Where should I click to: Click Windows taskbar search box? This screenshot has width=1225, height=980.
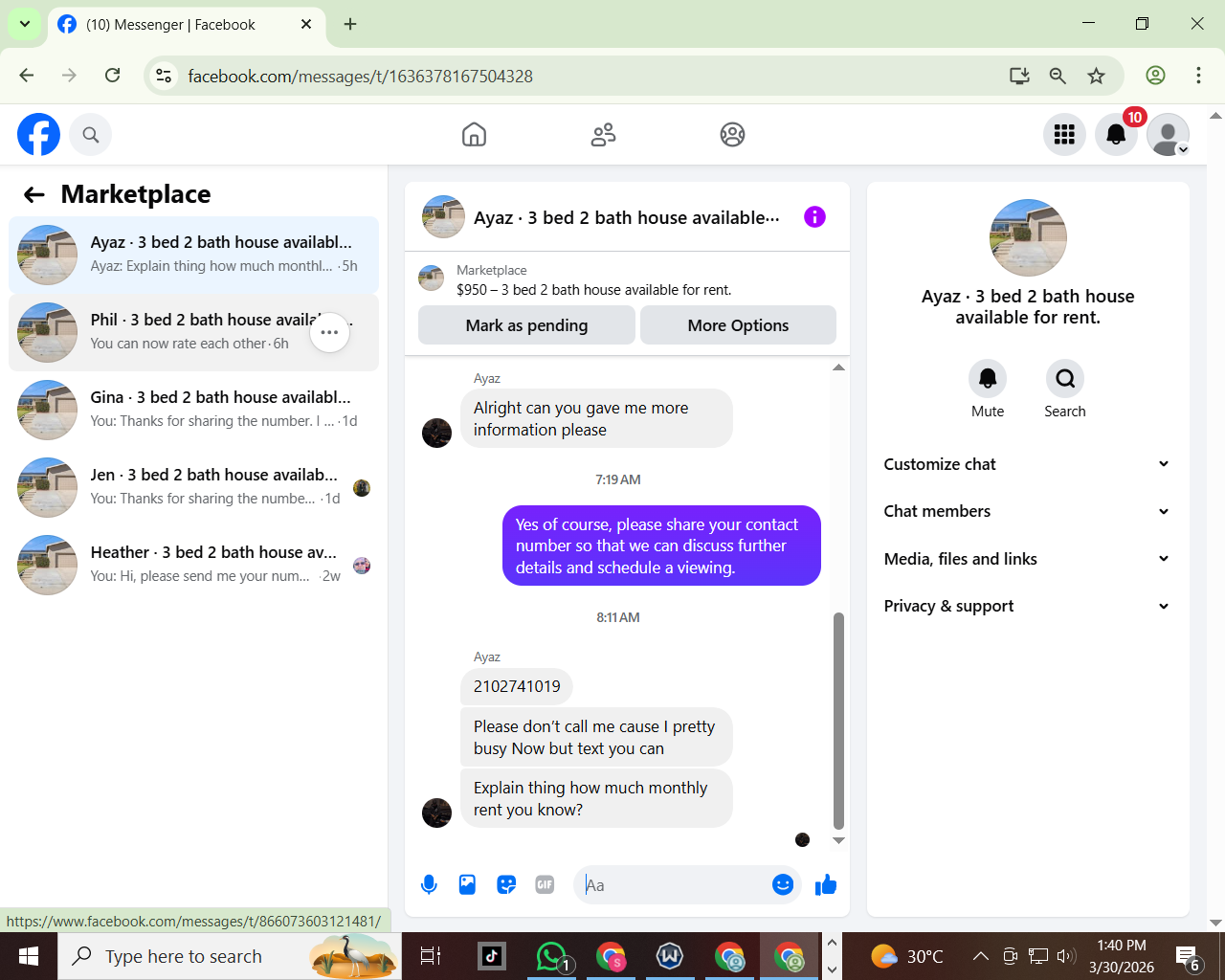230,956
